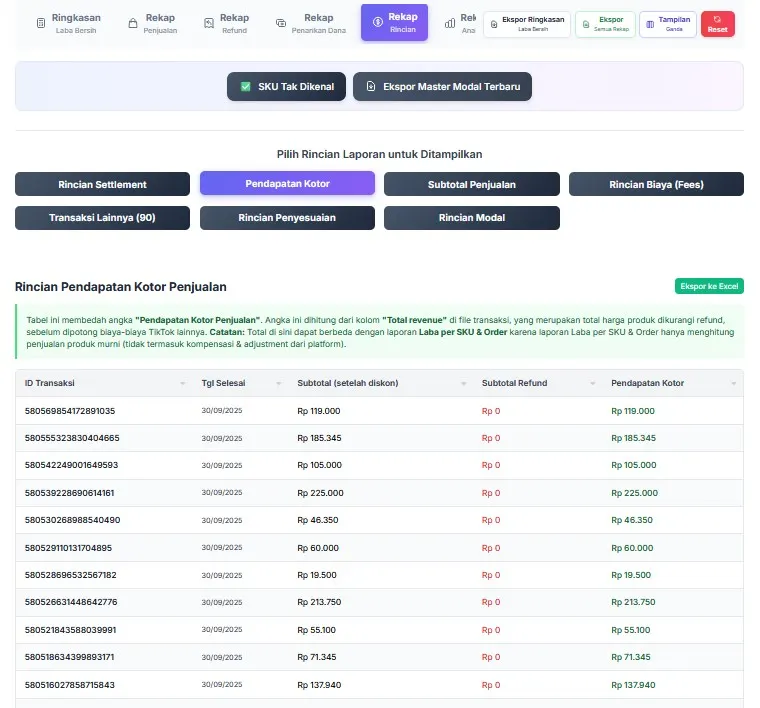Screen dimensions: 760x708
Task: Toggle the SKU Tak Dikenal checkbox
Action: [x=245, y=87]
